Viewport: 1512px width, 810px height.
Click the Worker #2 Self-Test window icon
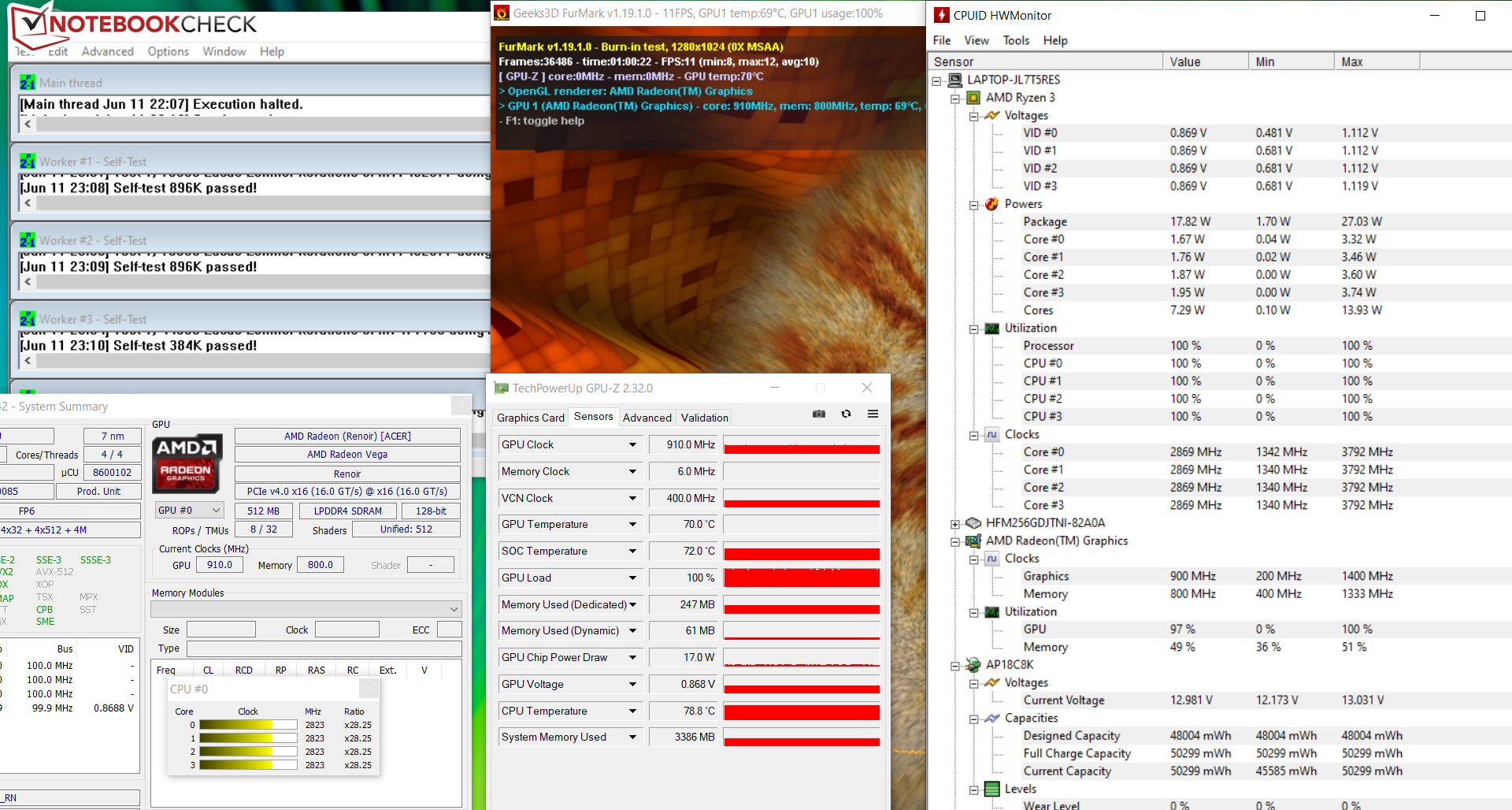coord(28,240)
